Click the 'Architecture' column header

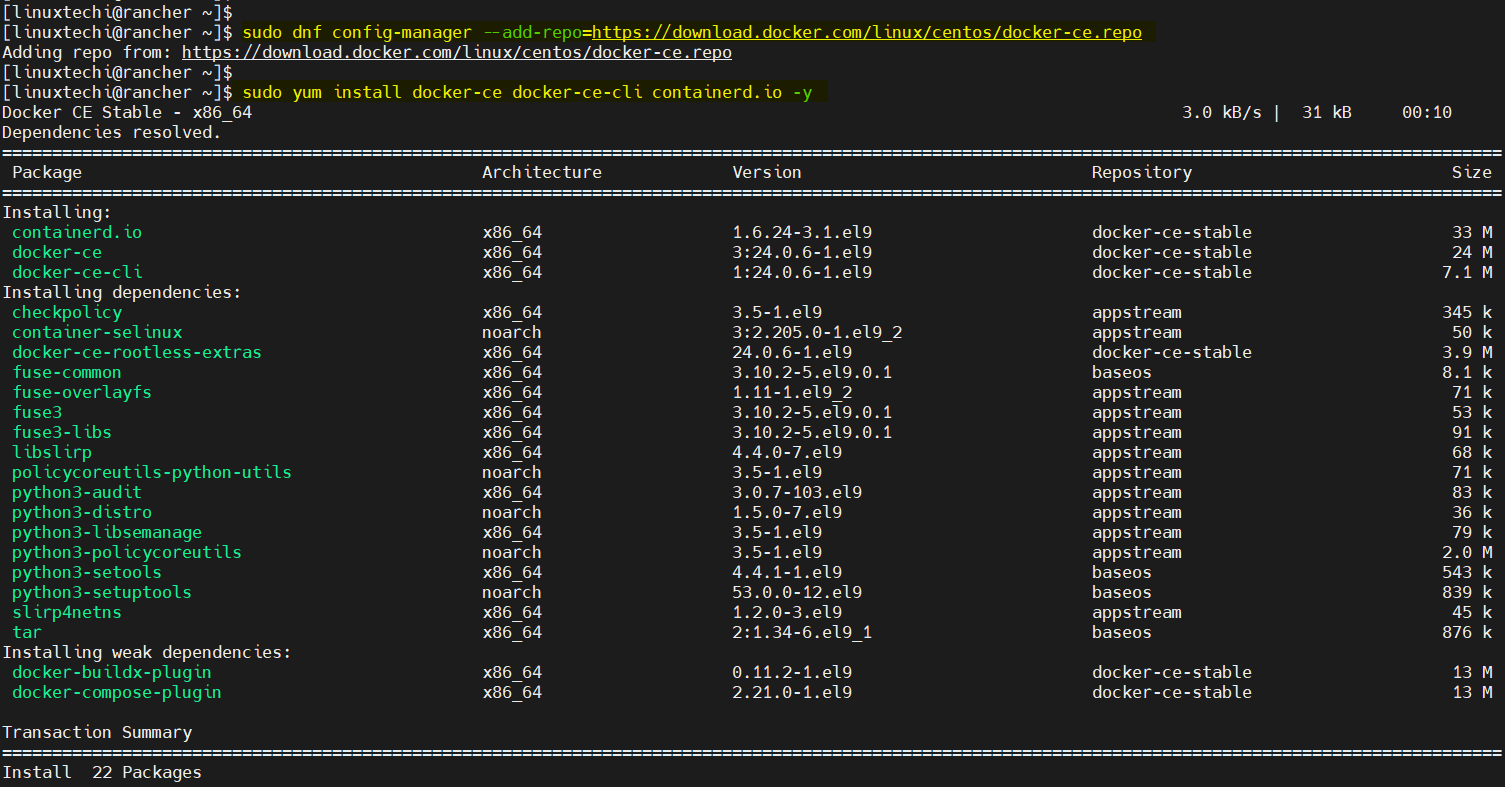(x=542, y=172)
